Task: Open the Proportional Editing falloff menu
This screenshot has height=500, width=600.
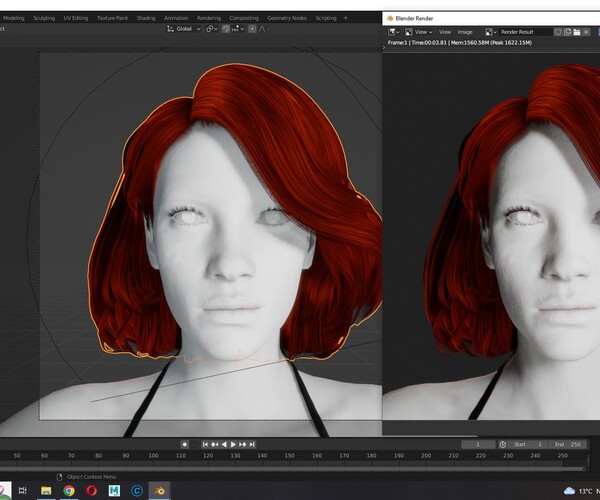Action: [x=264, y=29]
